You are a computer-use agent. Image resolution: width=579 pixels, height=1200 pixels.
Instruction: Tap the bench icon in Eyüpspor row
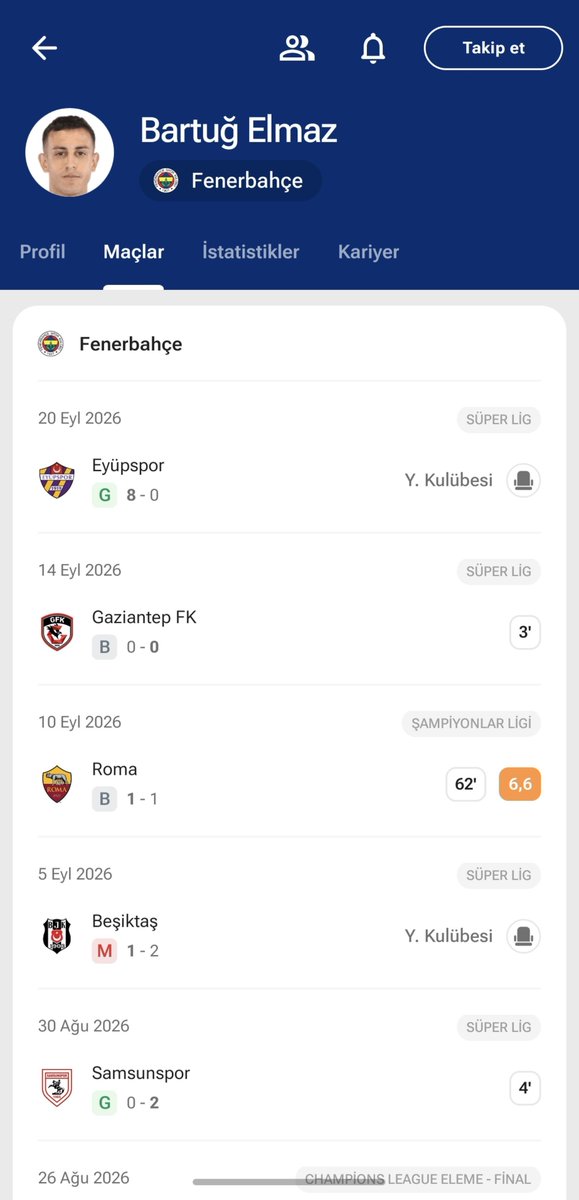coord(523,480)
